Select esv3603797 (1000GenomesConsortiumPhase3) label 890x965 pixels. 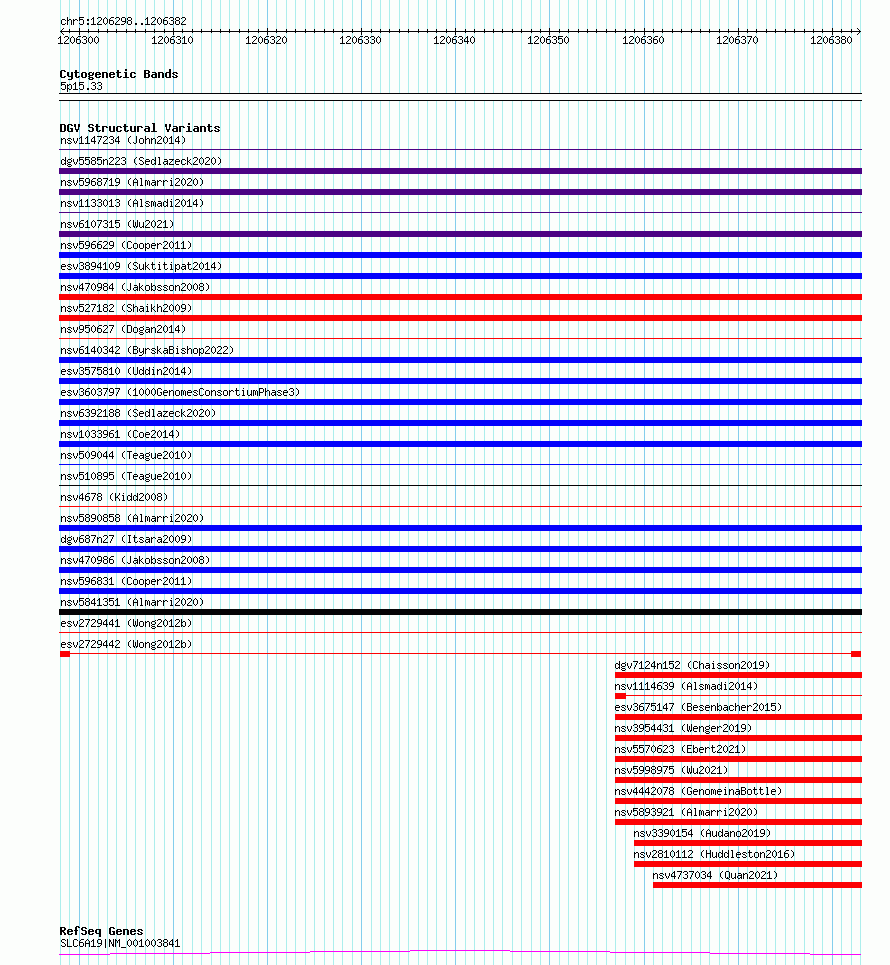point(180,392)
